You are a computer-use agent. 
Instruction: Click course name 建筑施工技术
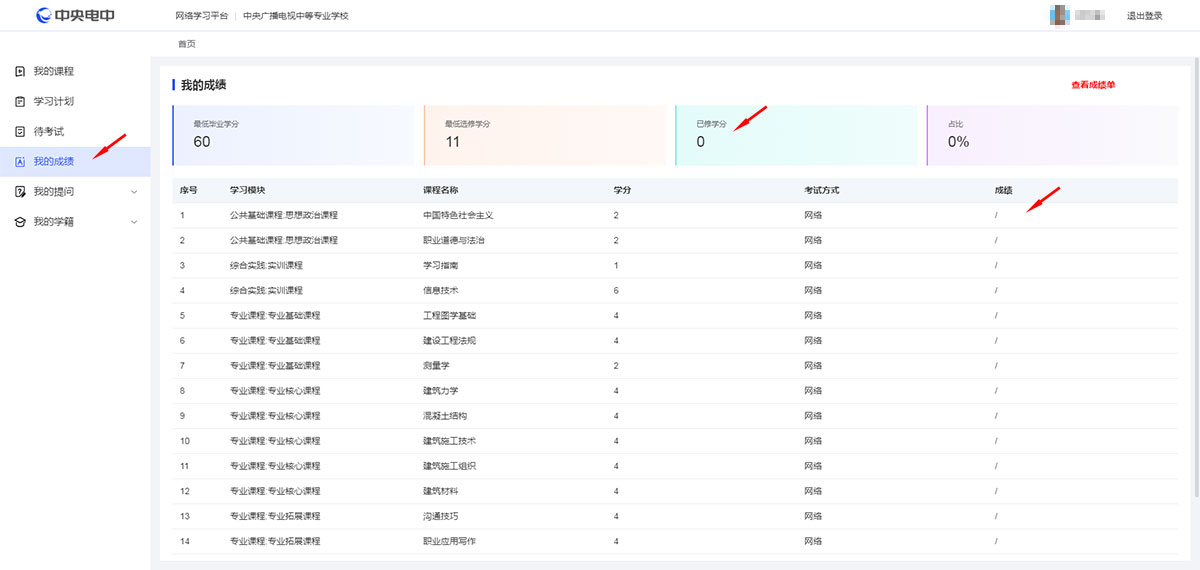450,441
